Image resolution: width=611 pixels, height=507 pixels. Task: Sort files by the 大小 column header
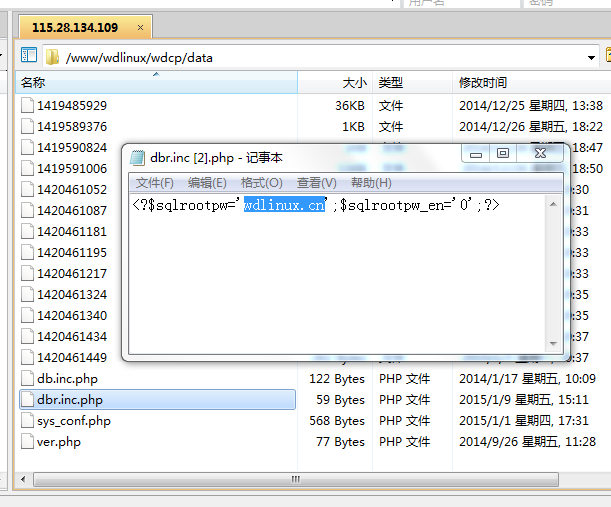[x=354, y=83]
